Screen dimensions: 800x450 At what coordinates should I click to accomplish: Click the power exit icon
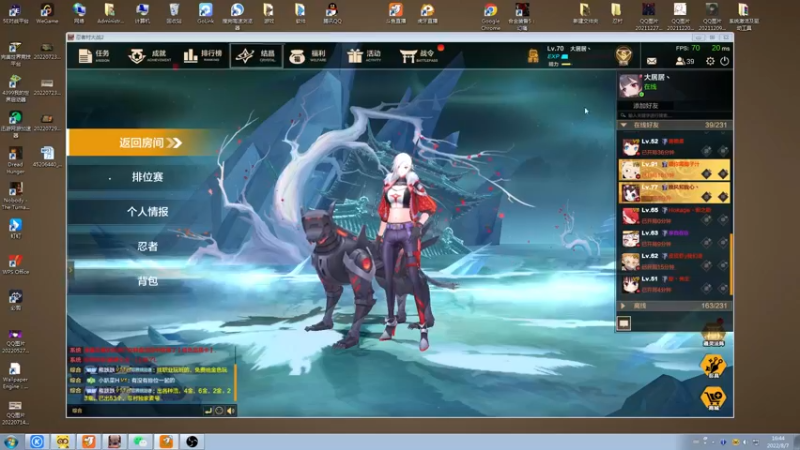pyautogui.click(x=724, y=61)
